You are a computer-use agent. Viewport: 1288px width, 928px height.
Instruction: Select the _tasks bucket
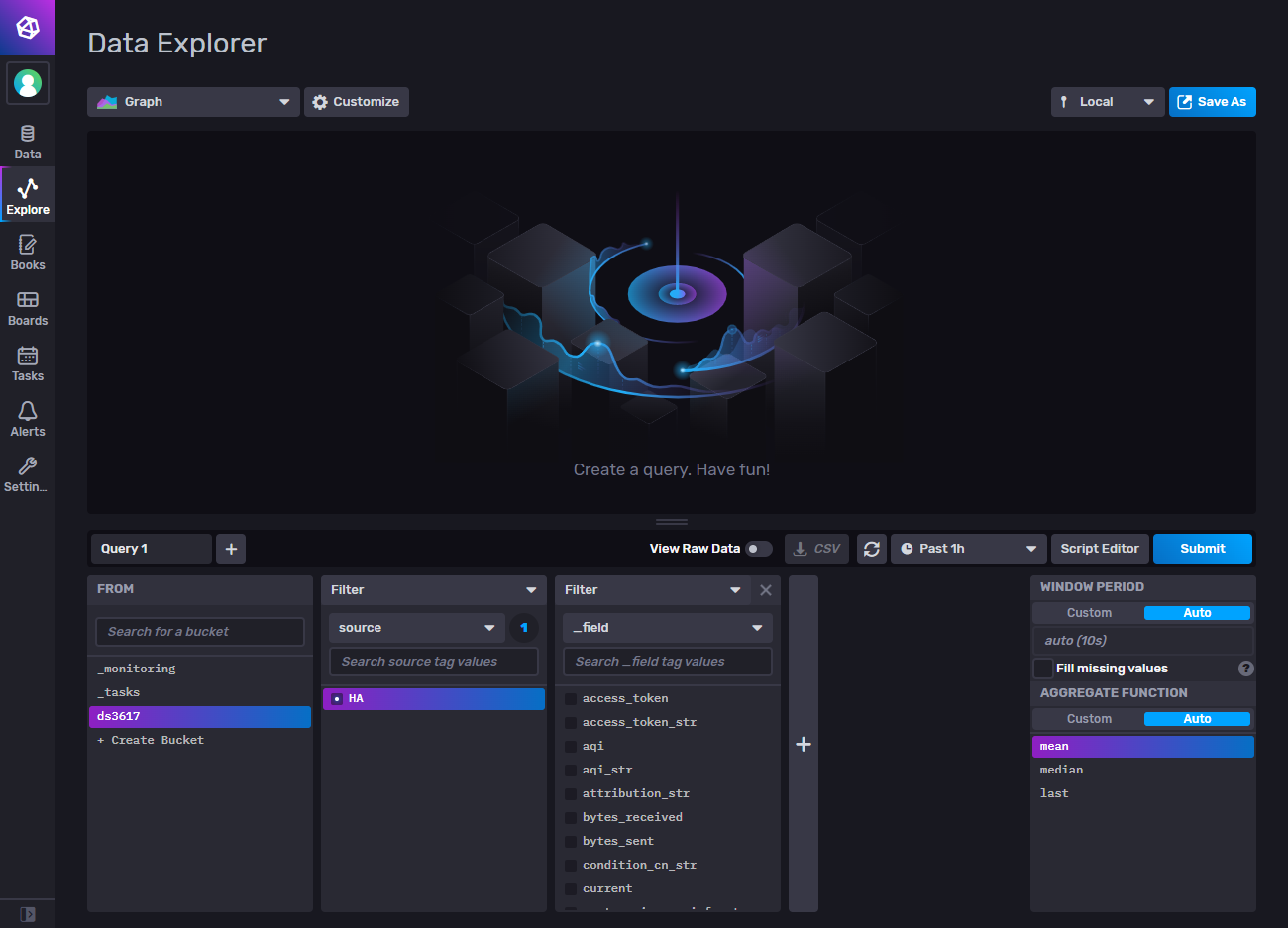(200, 693)
